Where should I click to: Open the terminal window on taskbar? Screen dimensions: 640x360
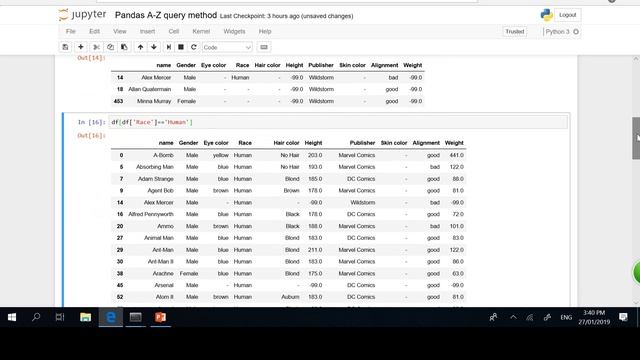tap(136, 317)
